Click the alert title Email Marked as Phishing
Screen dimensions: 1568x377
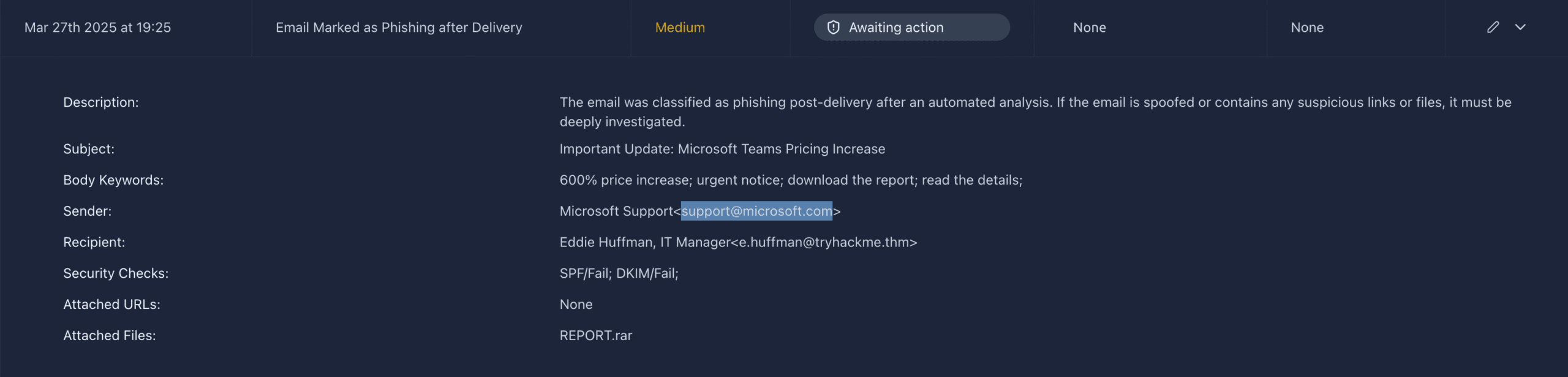click(x=399, y=28)
